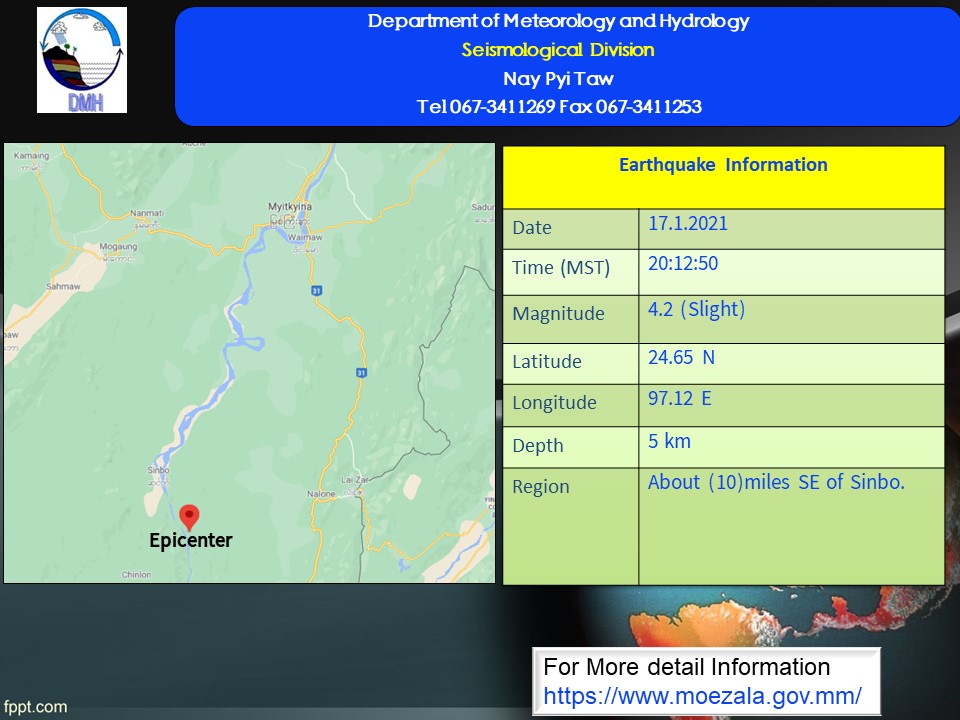Click the 'Nay Pyi Taw' header line
The height and width of the screenshot is (720, 960).
click(558, 78)
